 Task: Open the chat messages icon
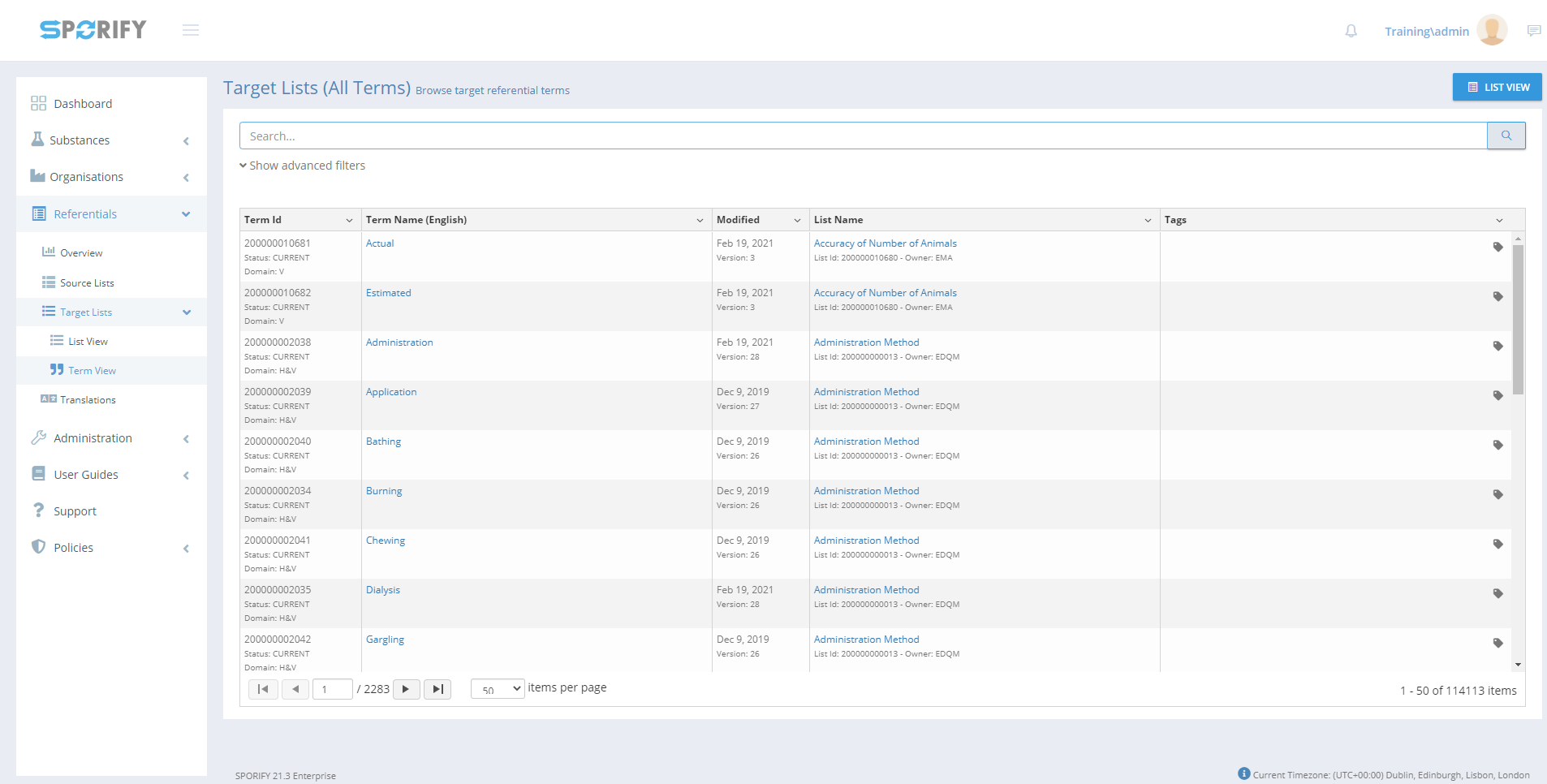pos(1533,31)
